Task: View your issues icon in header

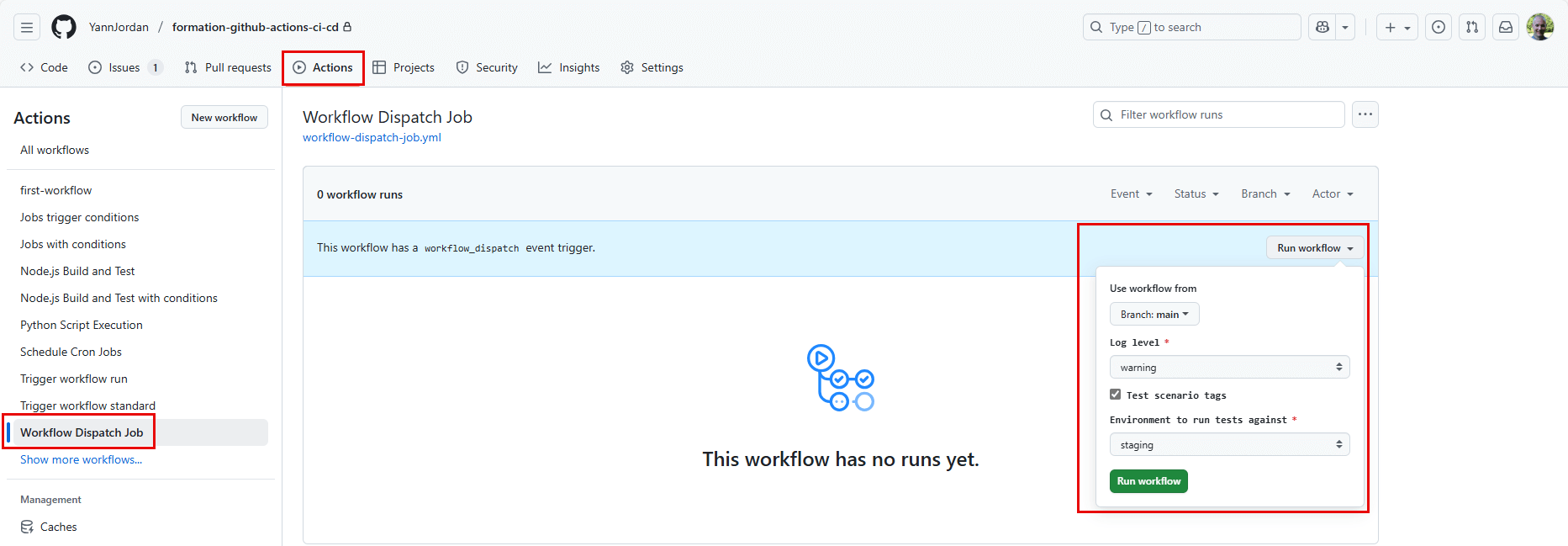Action: [1439, 27]
